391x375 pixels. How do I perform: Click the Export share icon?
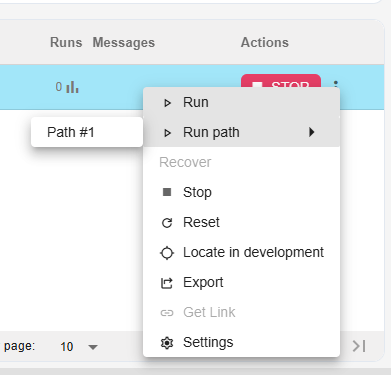click(167, 283)
